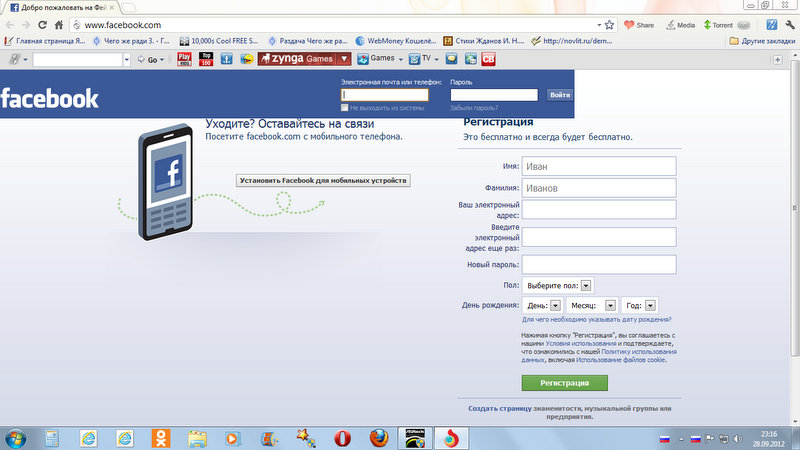800x450 pixels.
Task: Open the wrench settings menu
Action: tap(790, 24)
